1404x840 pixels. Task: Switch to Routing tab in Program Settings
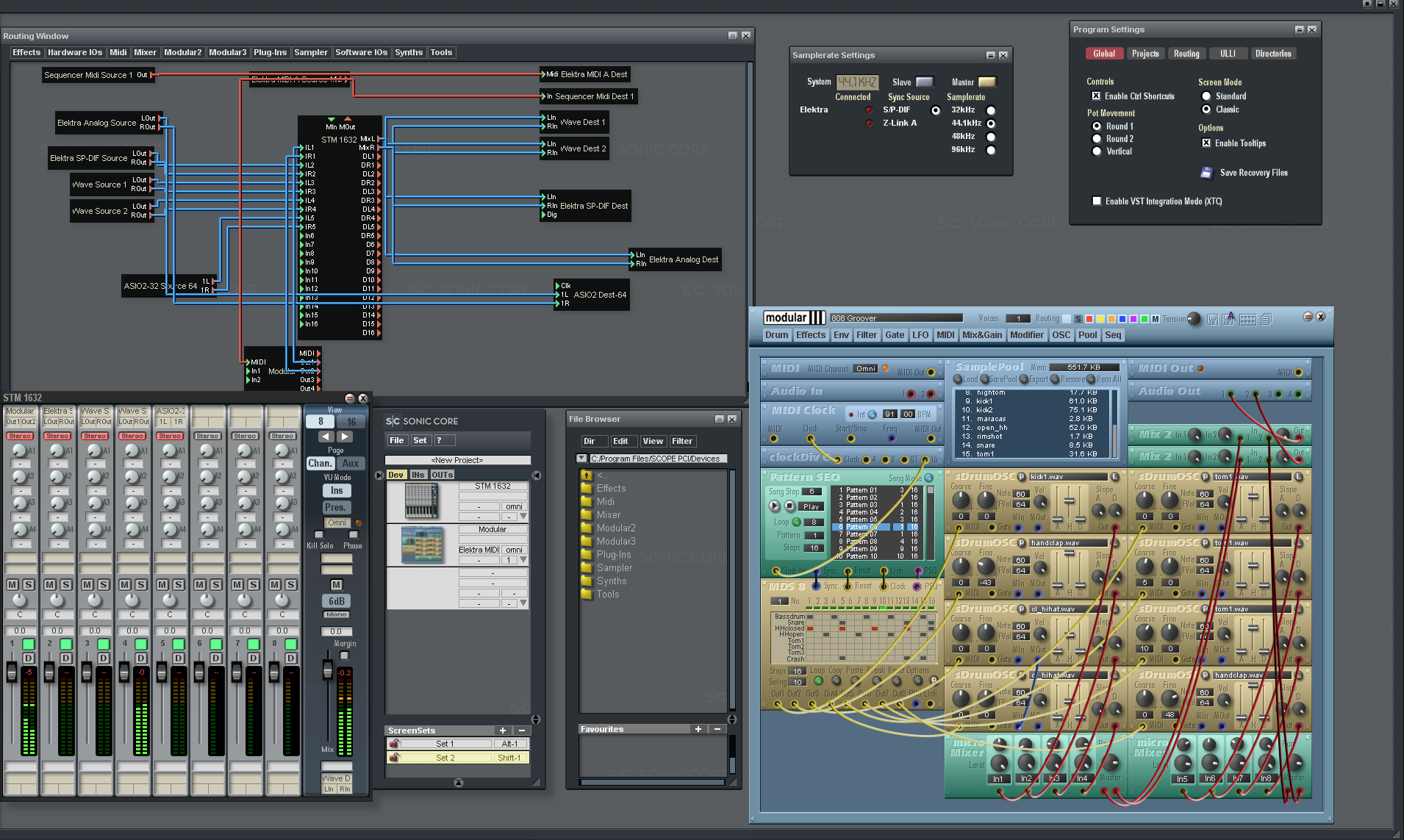pyautogui.click(x=1186, y=54)
